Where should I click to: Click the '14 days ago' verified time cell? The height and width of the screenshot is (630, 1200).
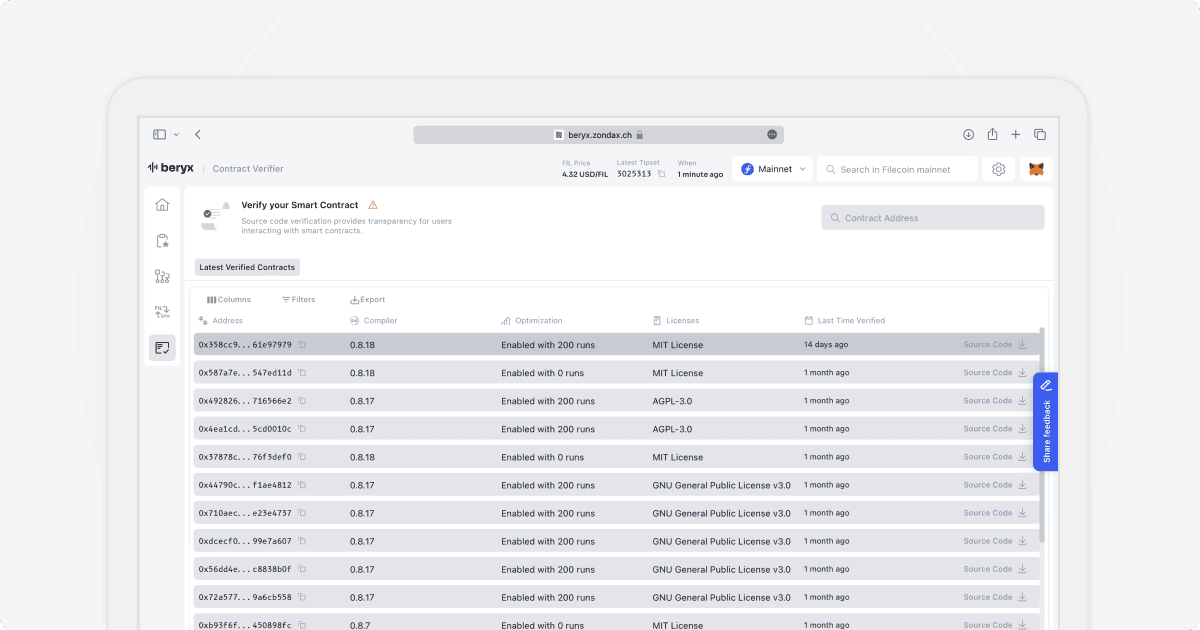pos(826,345)
